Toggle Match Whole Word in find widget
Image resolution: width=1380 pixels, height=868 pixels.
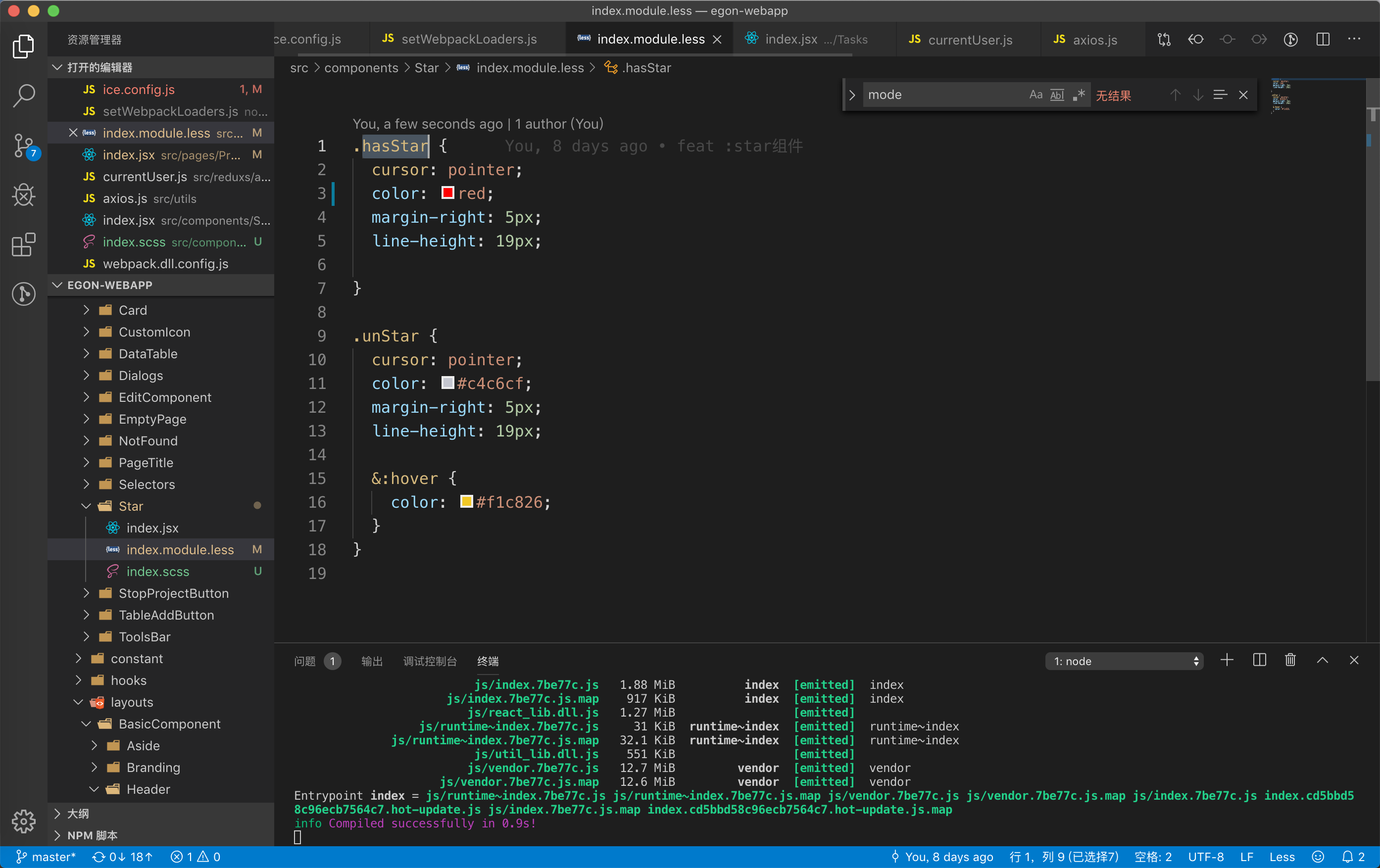[x=1057, y=95]
